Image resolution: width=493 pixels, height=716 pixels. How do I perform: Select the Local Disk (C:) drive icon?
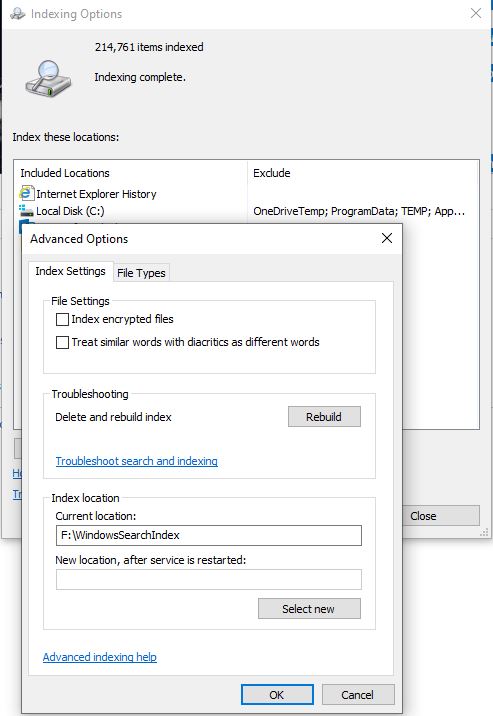tap(26, 211)
